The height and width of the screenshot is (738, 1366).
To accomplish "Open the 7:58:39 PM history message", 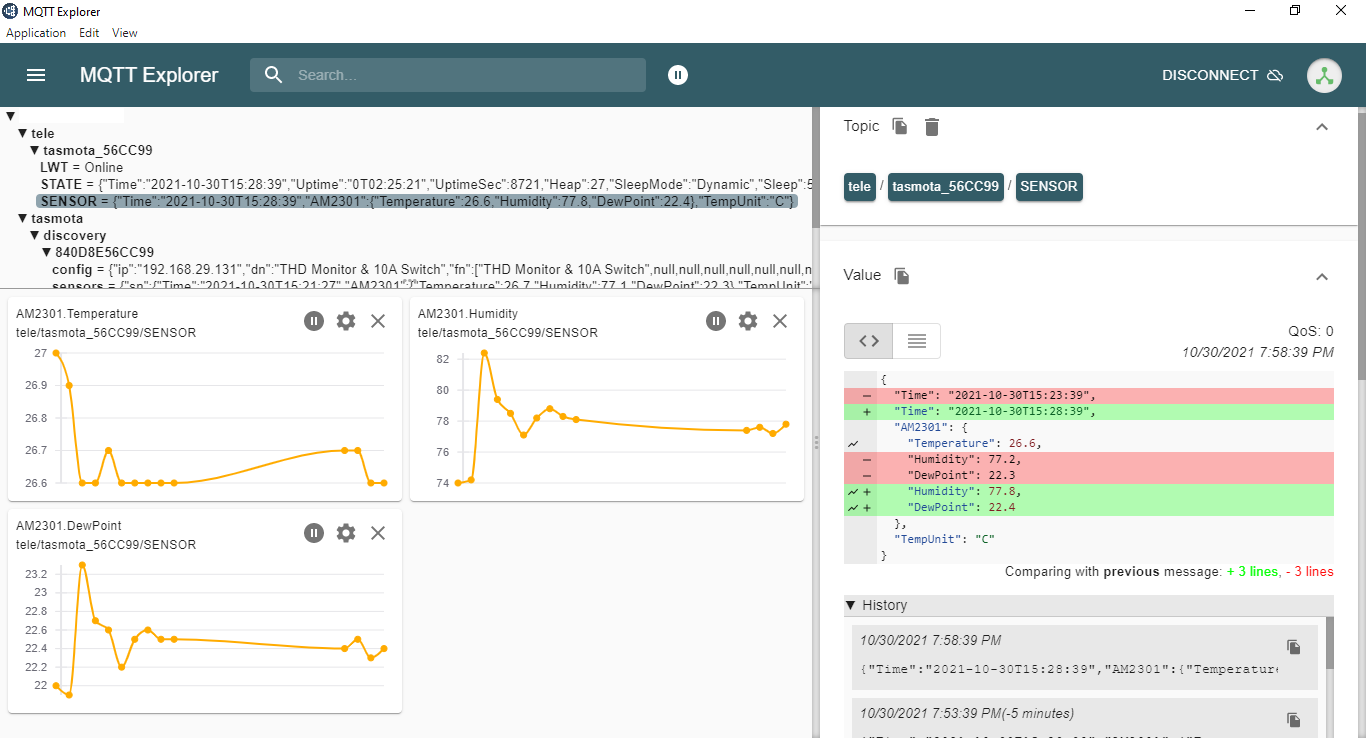I will point(1084,655).
